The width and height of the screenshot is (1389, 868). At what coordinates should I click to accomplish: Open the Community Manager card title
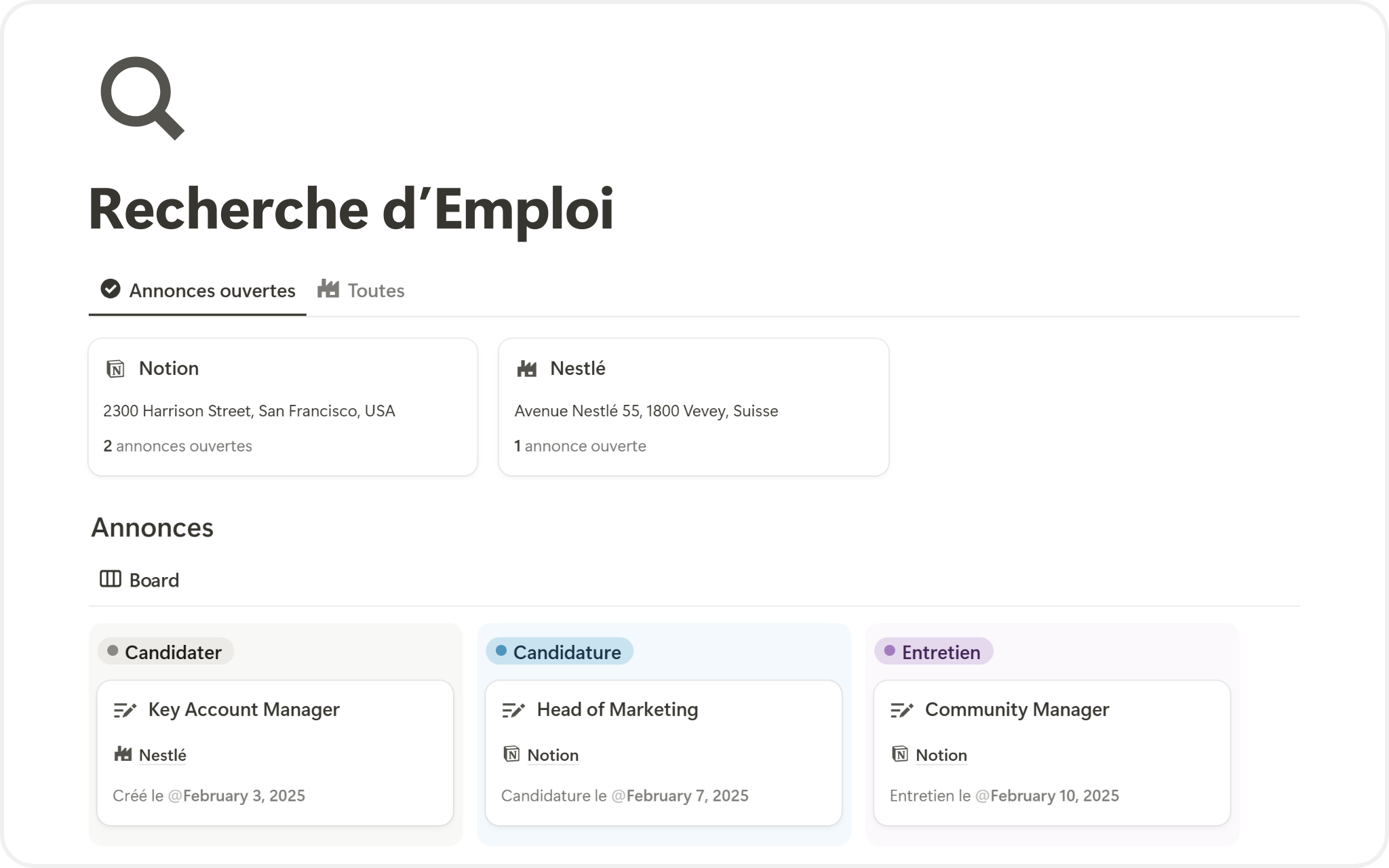coord(1017,709)
